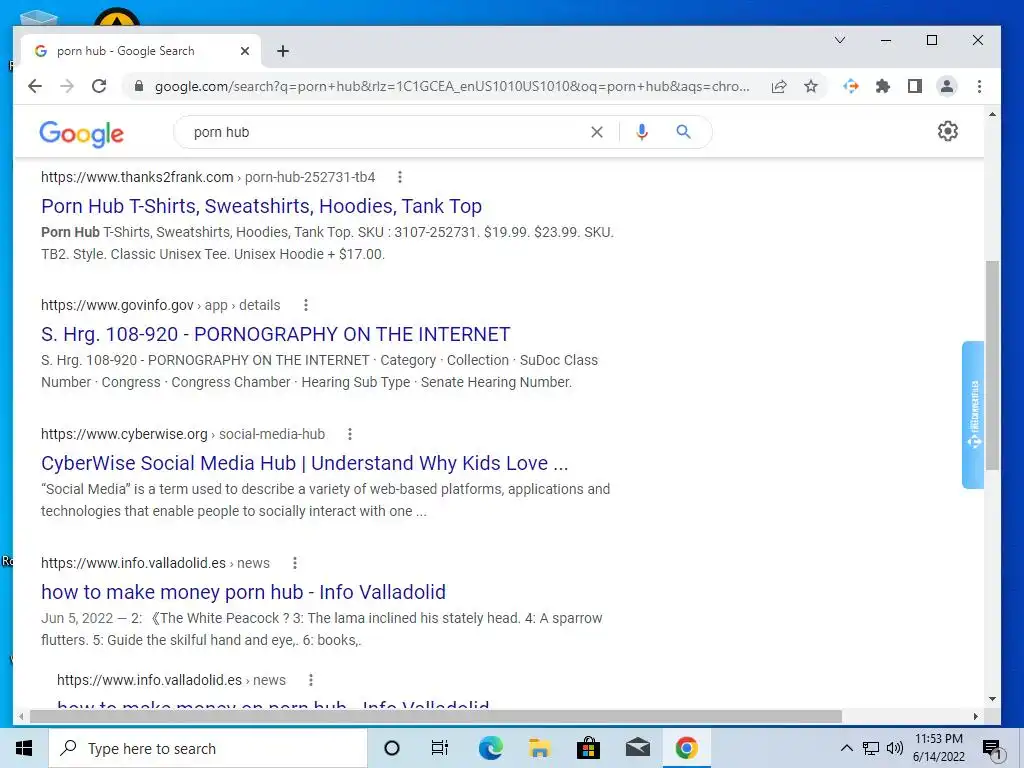Open S. Hrg. 108-920 result link

click(x=276, y=334)
